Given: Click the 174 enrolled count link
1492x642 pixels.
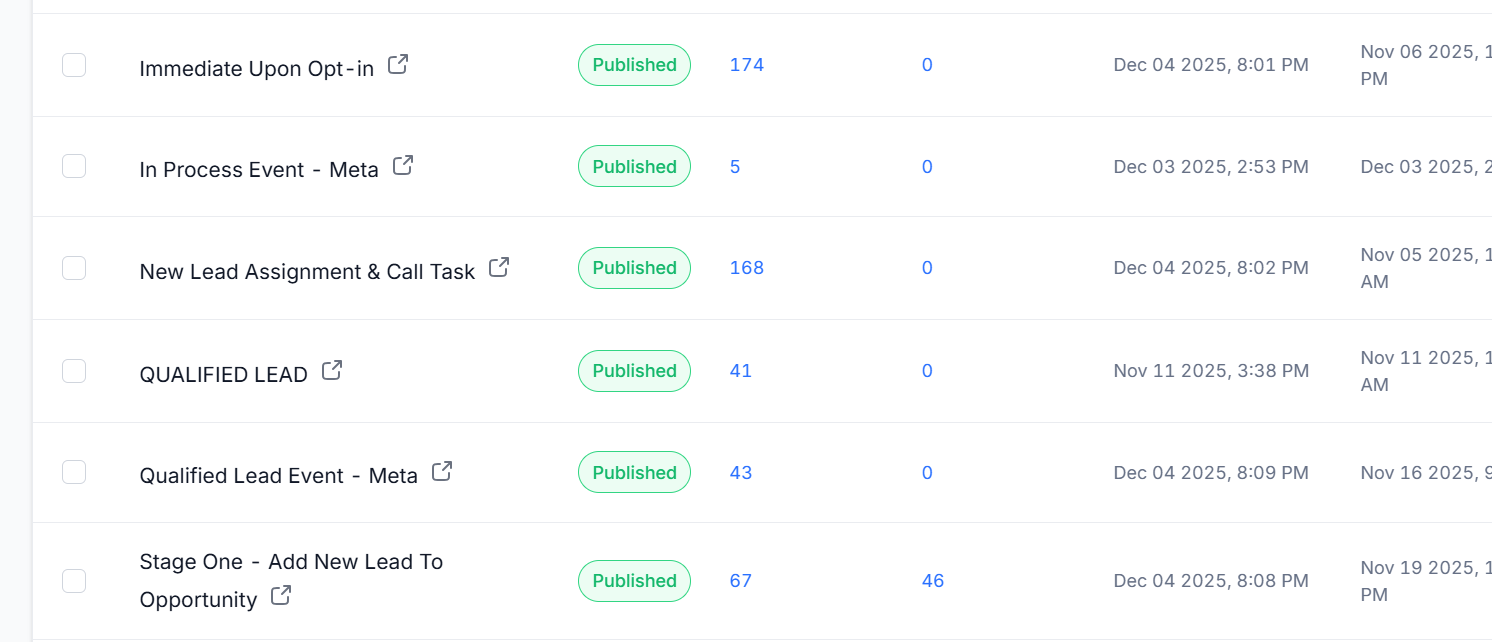Looking at the screenshot, I should 746,65.
